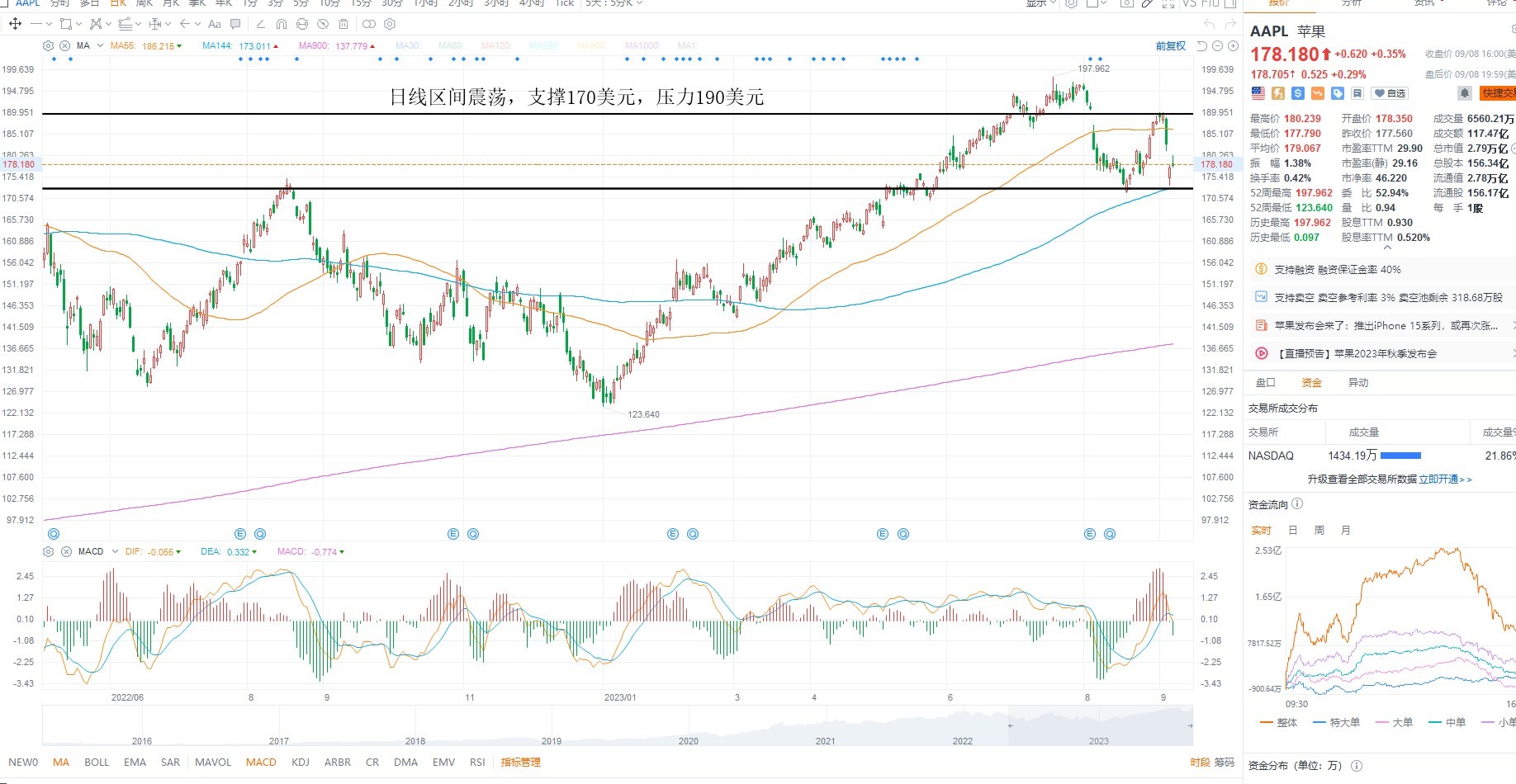The image size is (1516, 784).
Task: Select the 月 capital flow tab
Action: click(1346, 531)
